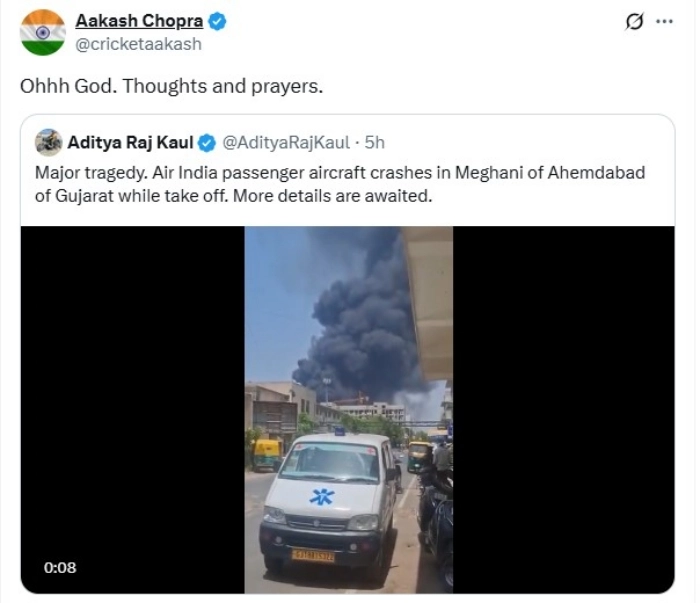700x603 pixels.
Task: Open Grok explain icon on the post
Action: tap(634, 22)
